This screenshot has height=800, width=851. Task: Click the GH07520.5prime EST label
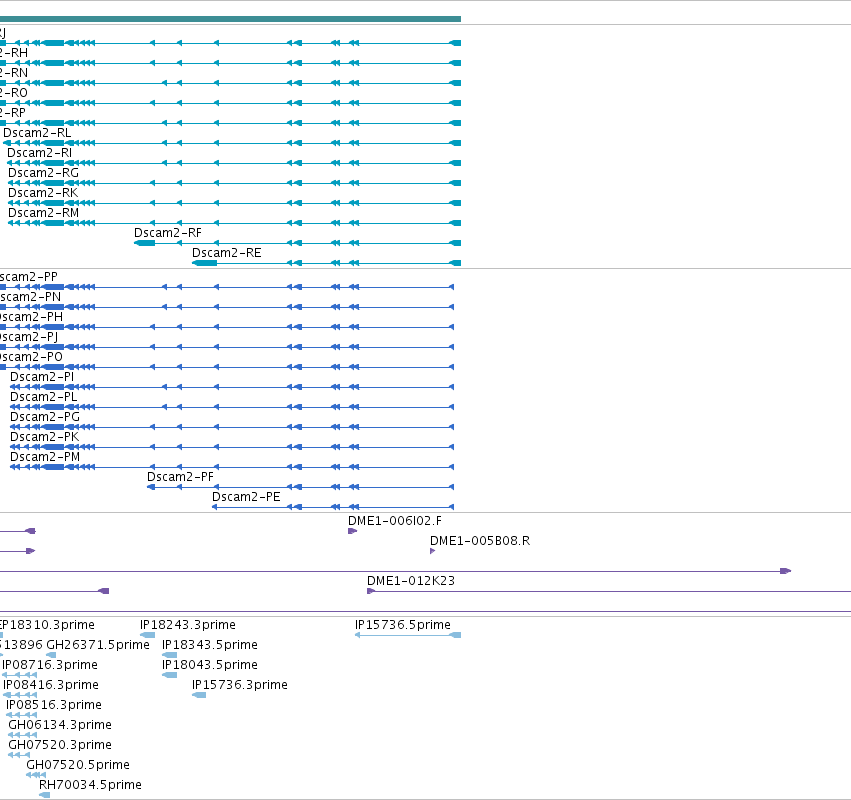tap(78, 766)
